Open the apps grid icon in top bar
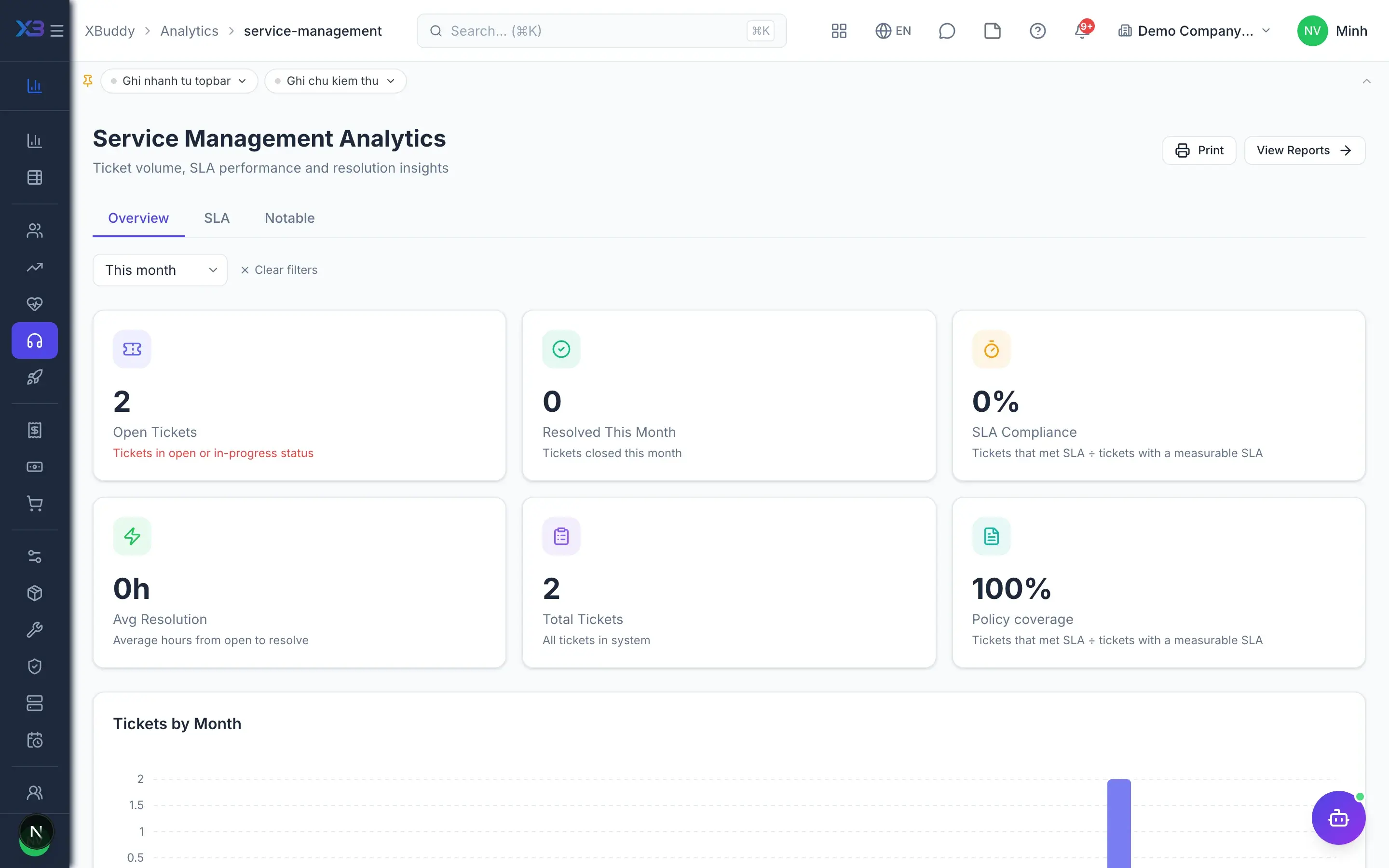The image size is (1389, 868). pos(839,31)
